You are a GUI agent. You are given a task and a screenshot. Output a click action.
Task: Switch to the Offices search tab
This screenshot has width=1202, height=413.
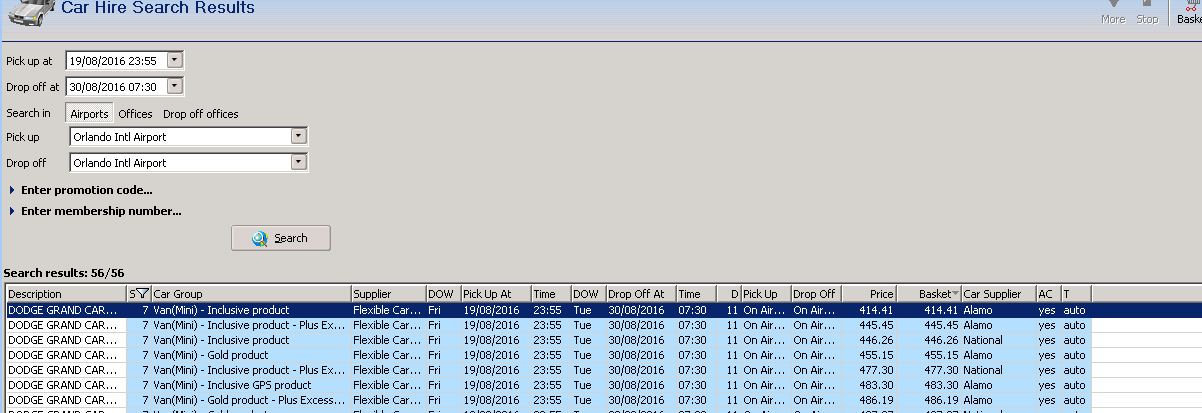click(135, 114)
